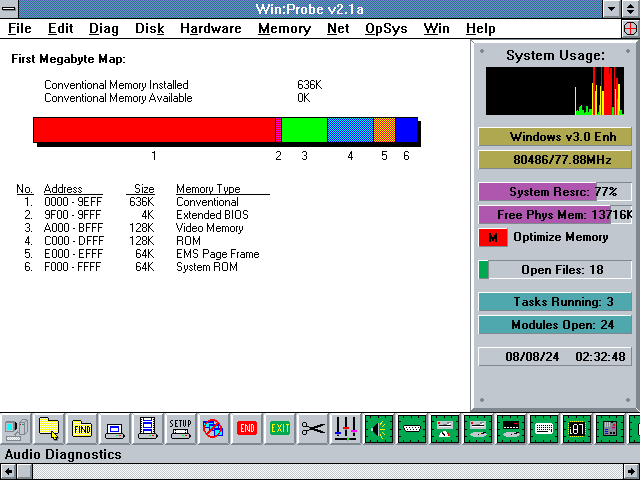Click the Open Files: 18 bar
This screenshot has height=480, width=640.
click(x=555, y=270)
